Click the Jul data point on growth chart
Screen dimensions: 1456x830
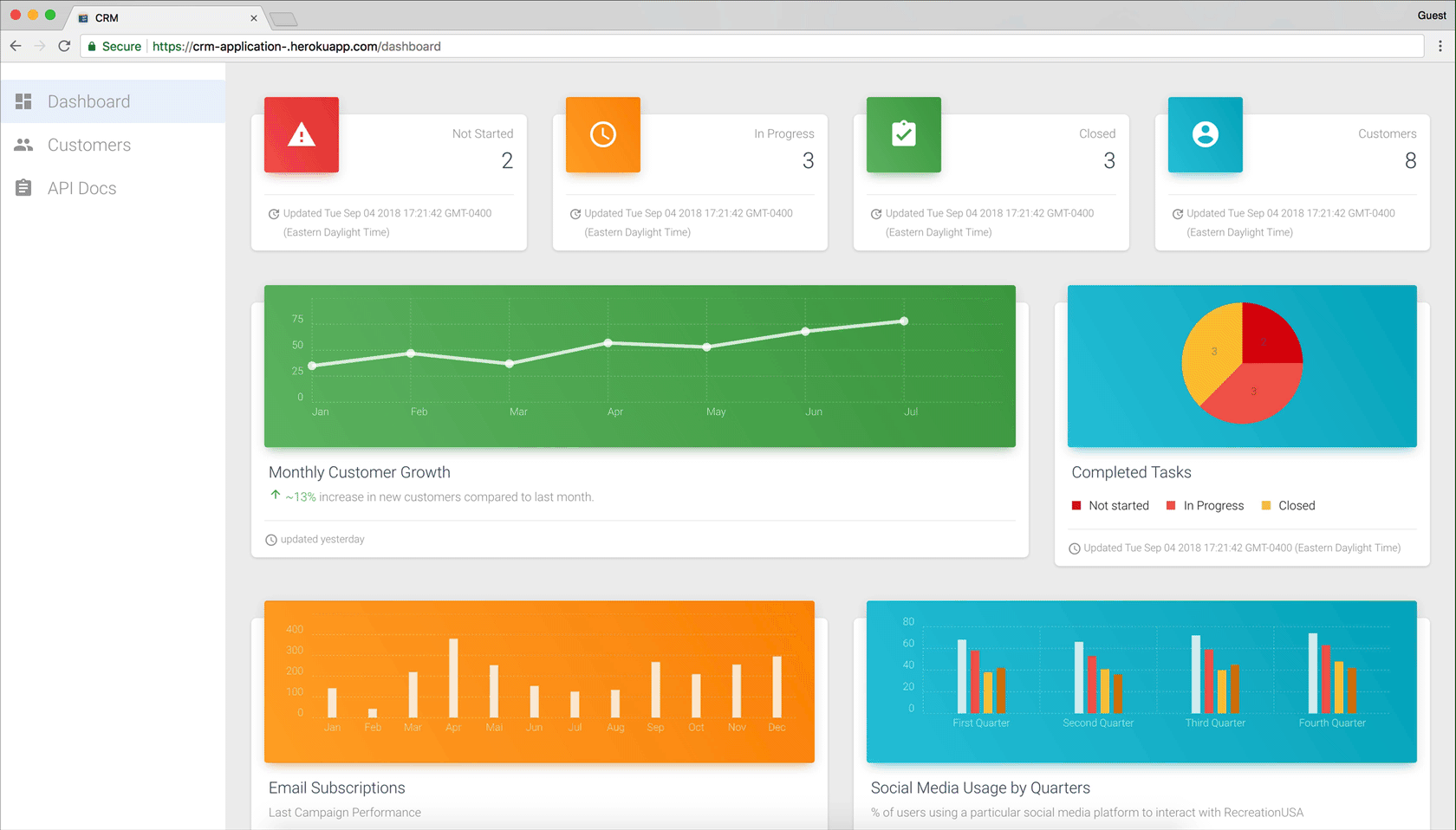(x=904, y=321)
